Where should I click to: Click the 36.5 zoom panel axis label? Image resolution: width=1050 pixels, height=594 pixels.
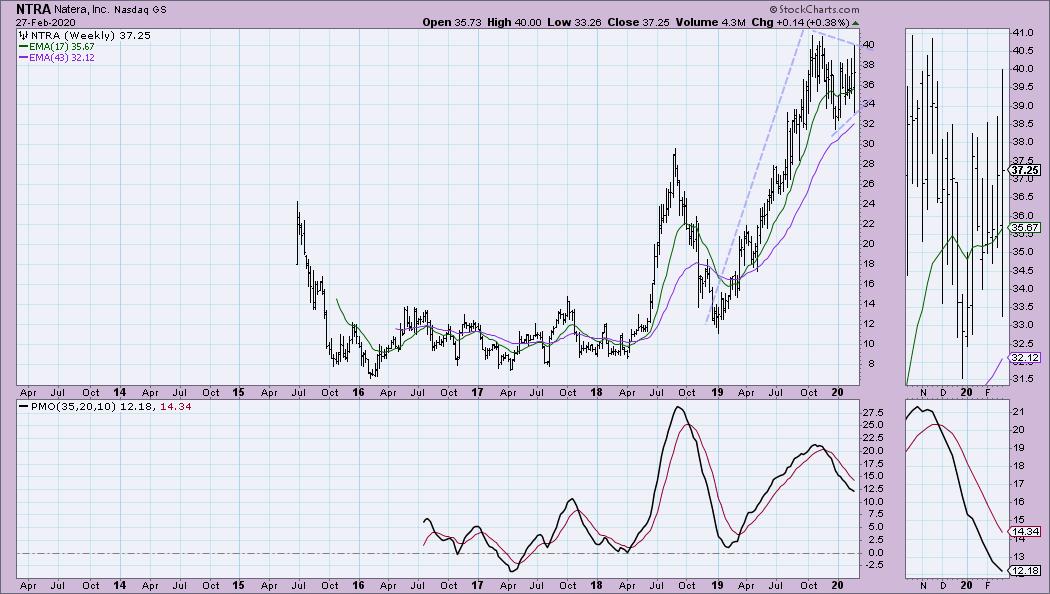pos(1023,197)
